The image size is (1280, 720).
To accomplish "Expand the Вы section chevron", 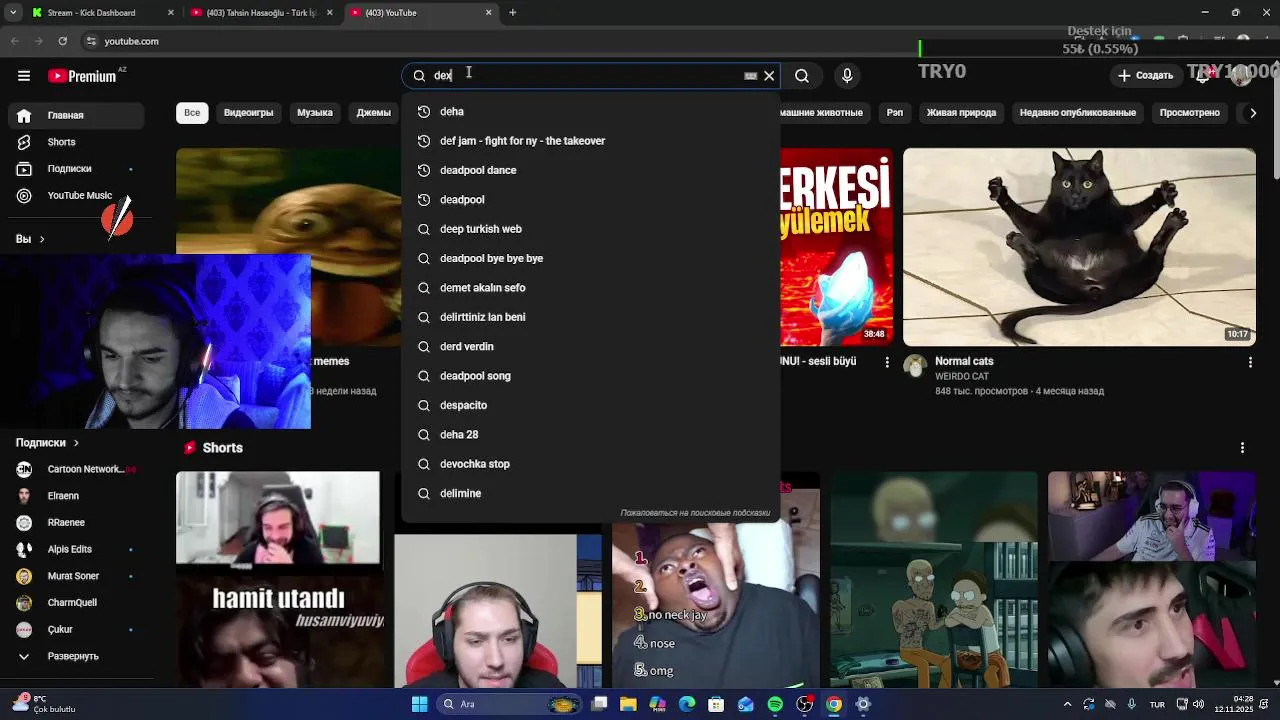I will coord(42,239).
